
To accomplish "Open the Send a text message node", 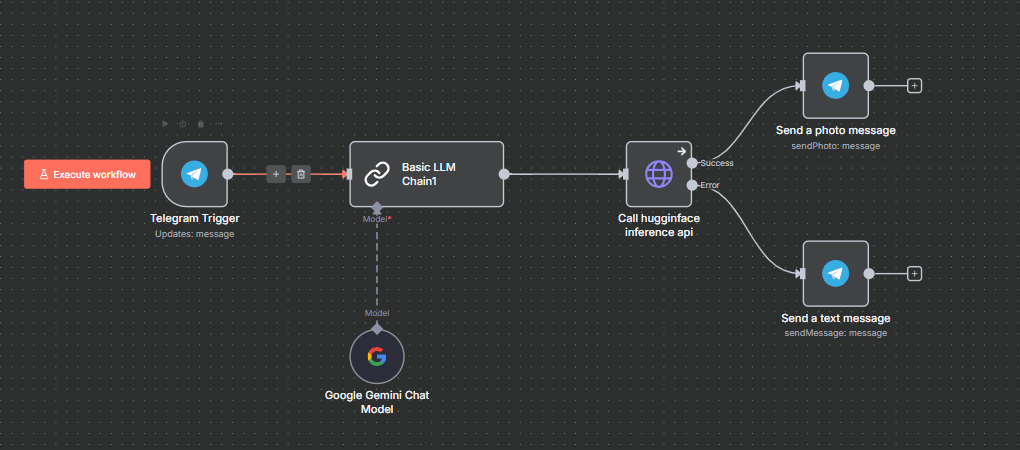I will click(835, 273).
